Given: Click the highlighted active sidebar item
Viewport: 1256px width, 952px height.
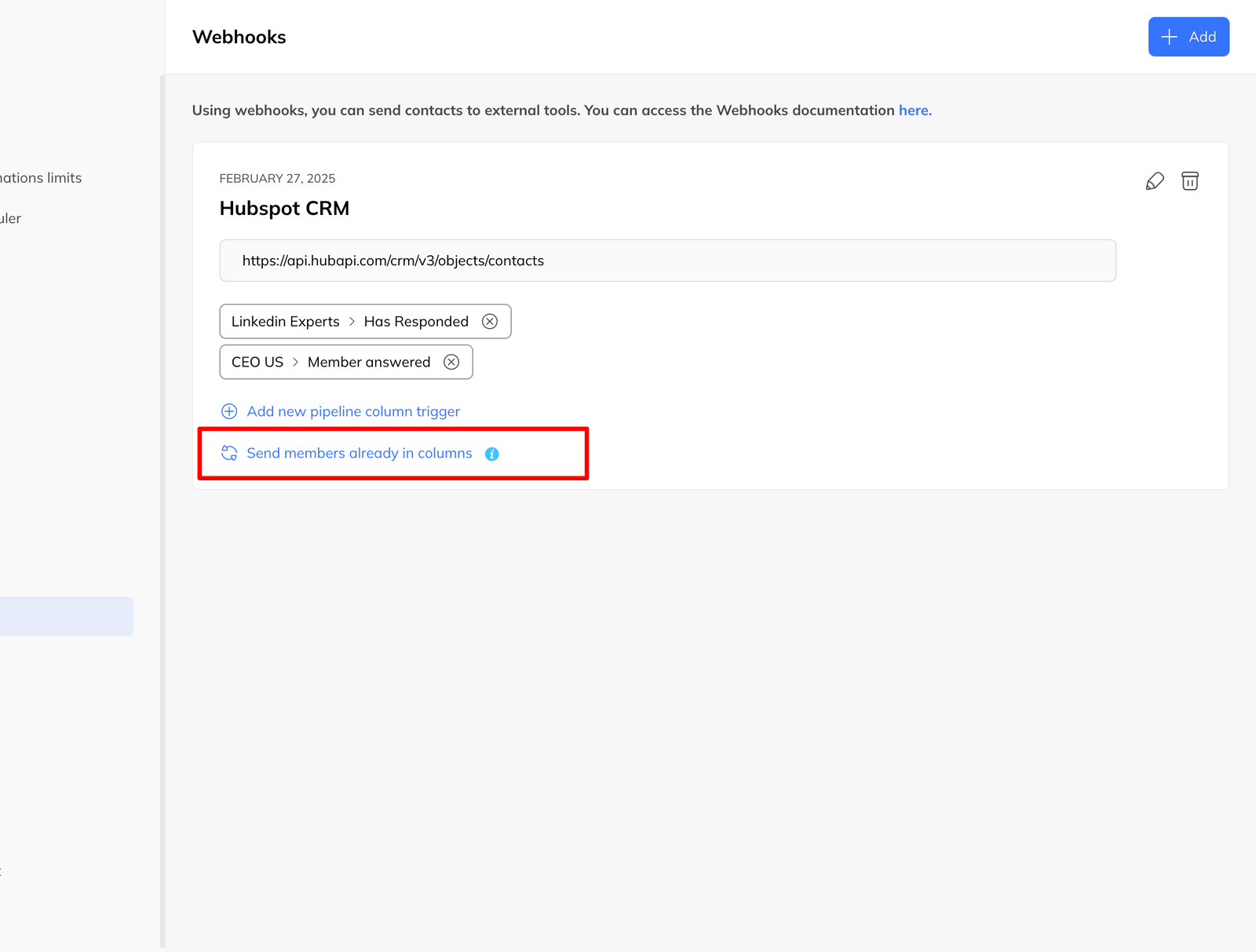Looking at the screenshot, I should pyautogui.click(x=67, y=617).
